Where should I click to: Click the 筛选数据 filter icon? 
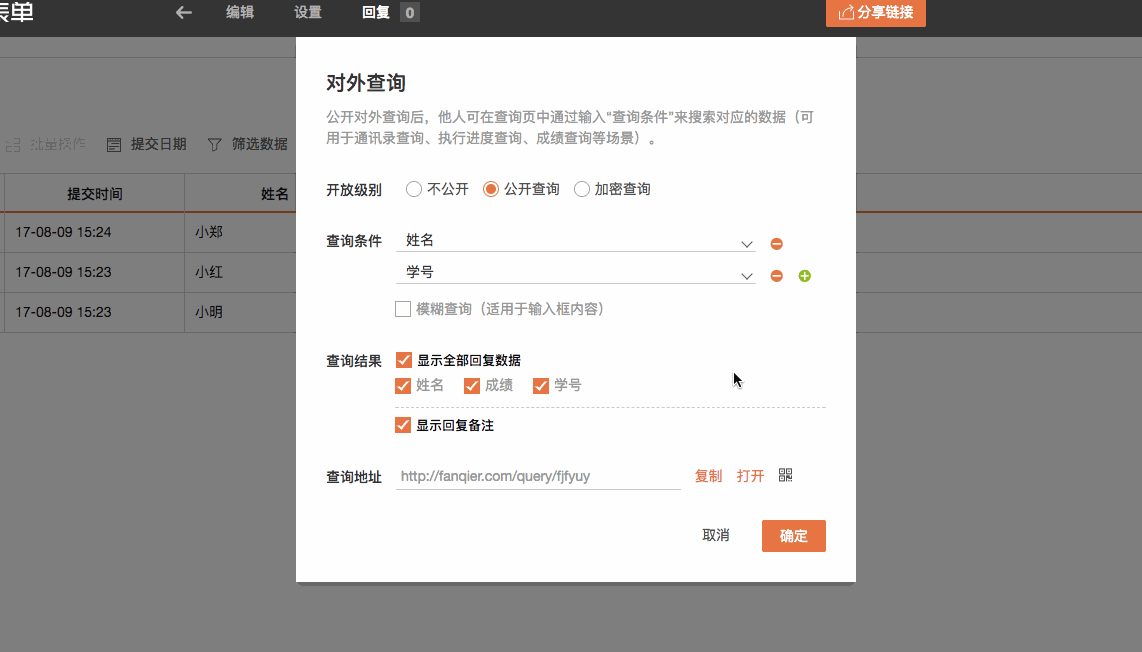[x=214, y=145]
